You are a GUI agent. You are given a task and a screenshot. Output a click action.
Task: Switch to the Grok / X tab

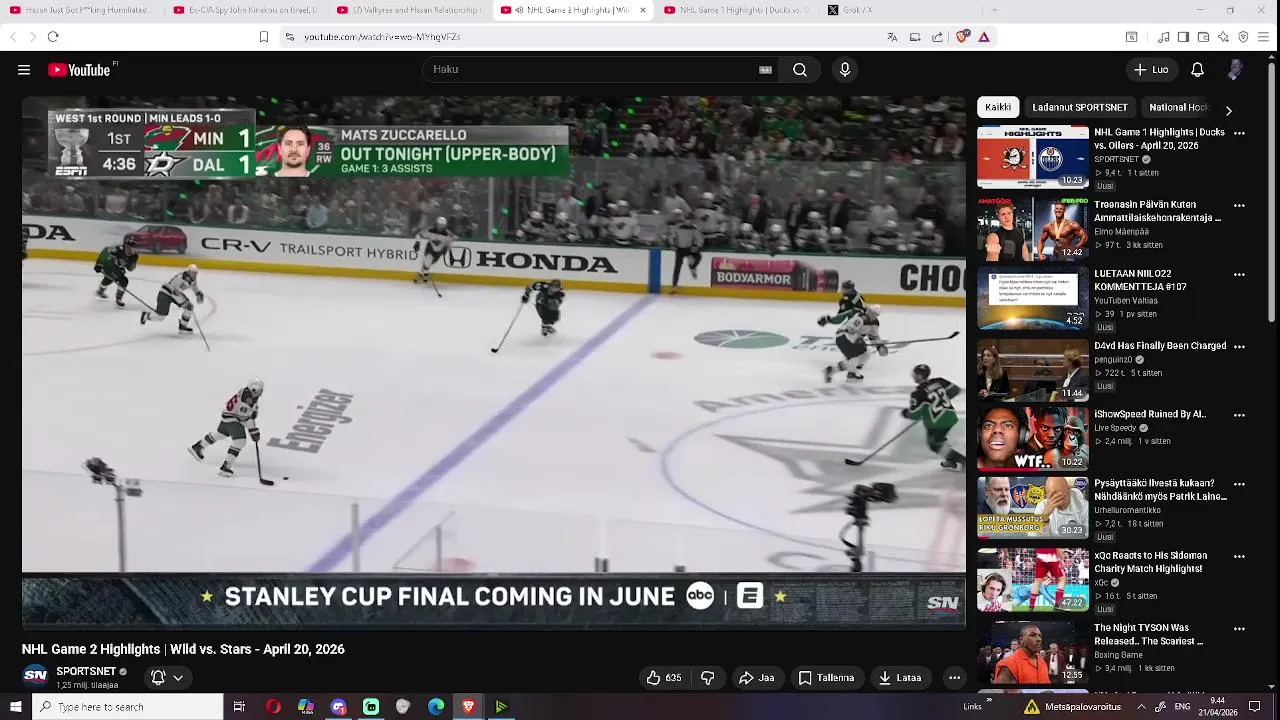tap(898, 10)
